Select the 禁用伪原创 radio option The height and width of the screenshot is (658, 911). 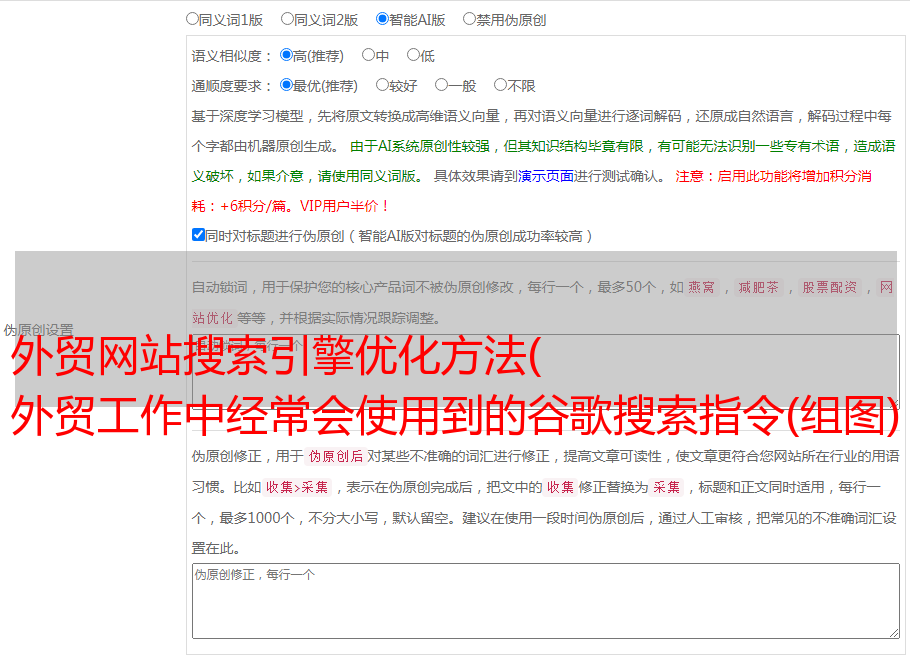pos(469,19)
